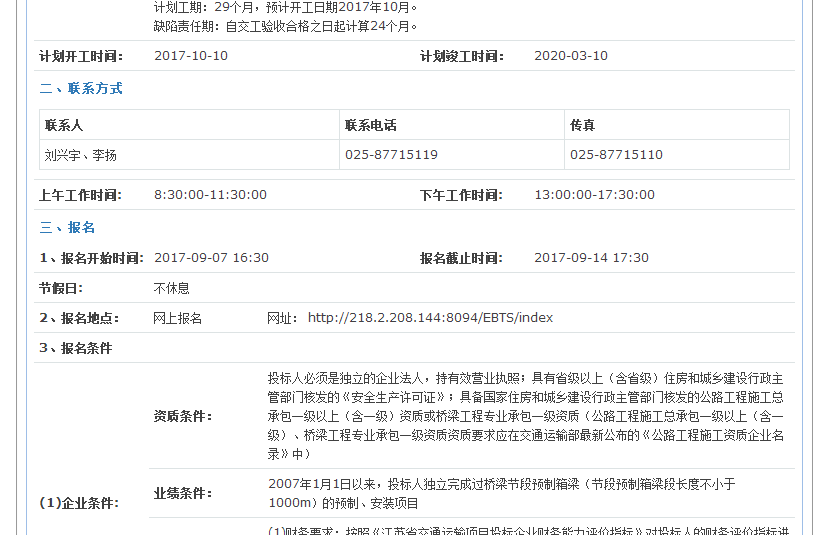The height and width of the screenshot is (535, 821).
Task: Click the contact names 刘兴宇、李扬 cell
Action: pyautogui.click(x=81, y=155)
